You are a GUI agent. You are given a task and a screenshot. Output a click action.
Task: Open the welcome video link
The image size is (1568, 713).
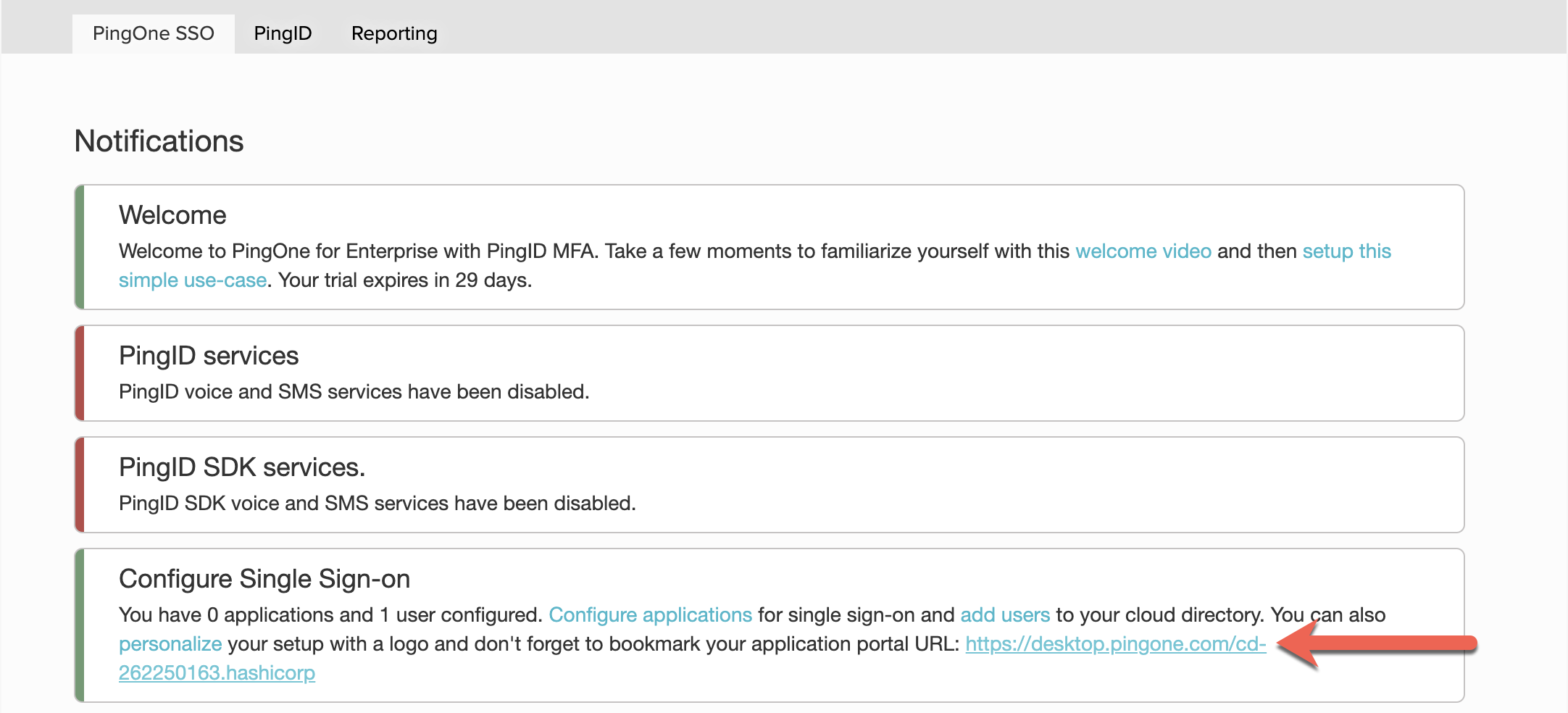1143,251
